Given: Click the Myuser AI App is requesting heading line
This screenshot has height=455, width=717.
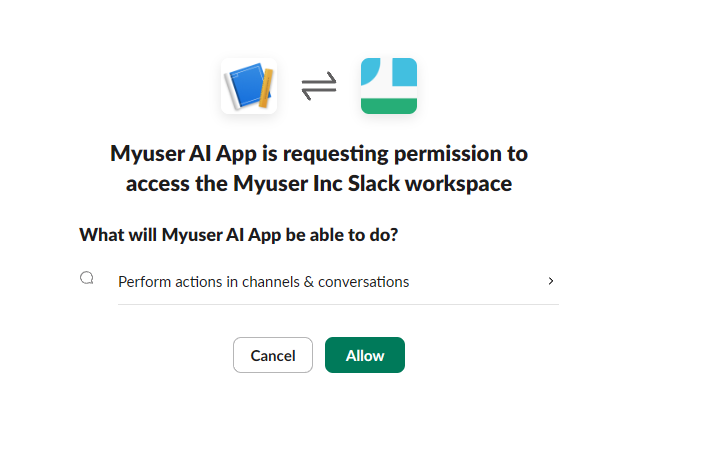Looking at the screenshot, I should point(319,154).
